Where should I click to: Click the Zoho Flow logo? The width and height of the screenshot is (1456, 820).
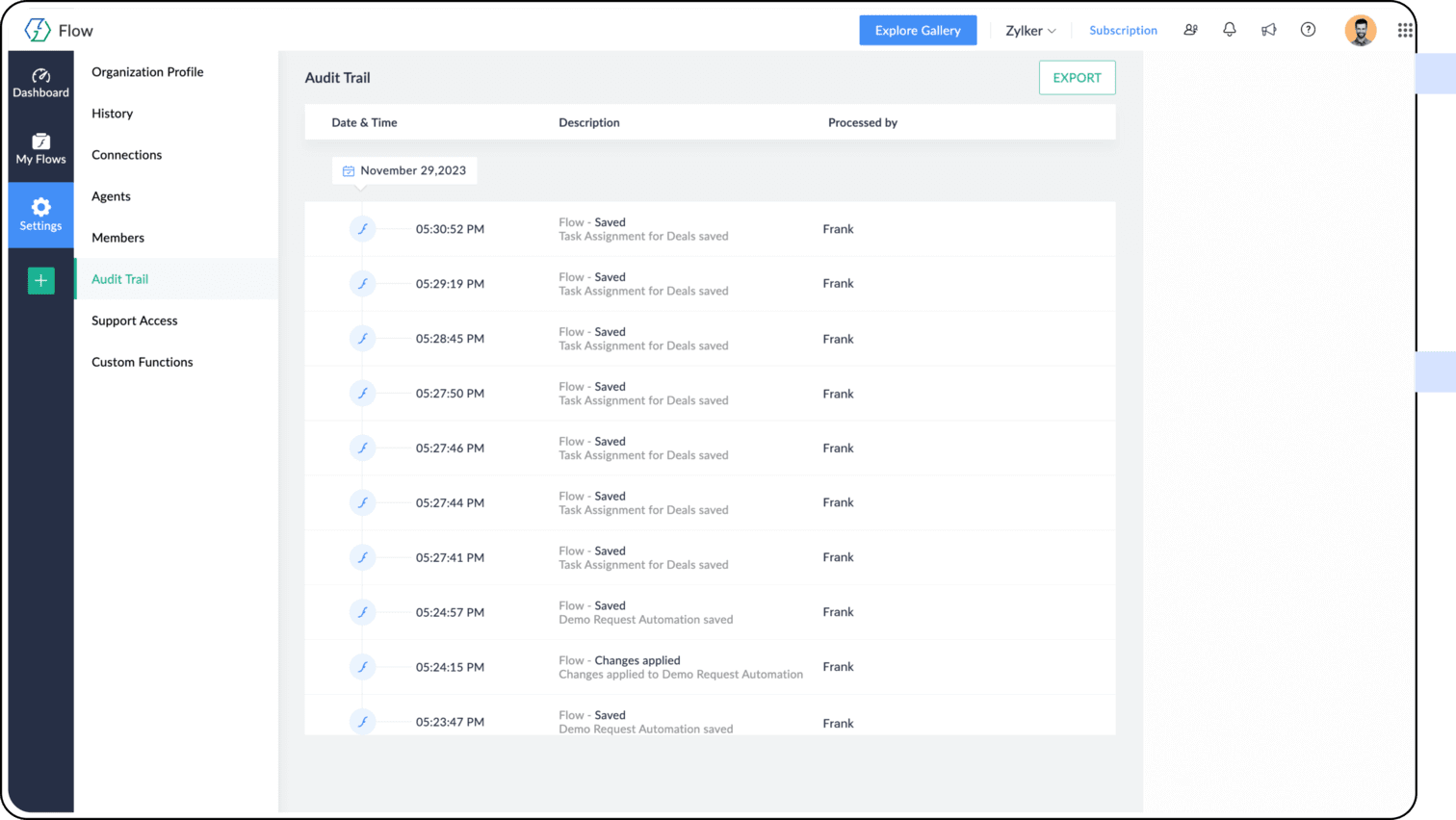click(37, 30)
